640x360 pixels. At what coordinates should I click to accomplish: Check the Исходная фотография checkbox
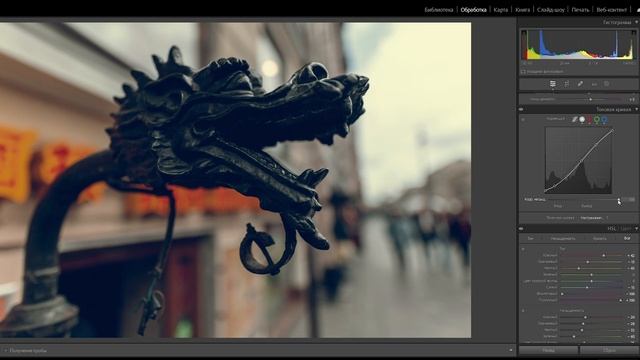coord(523,71)
